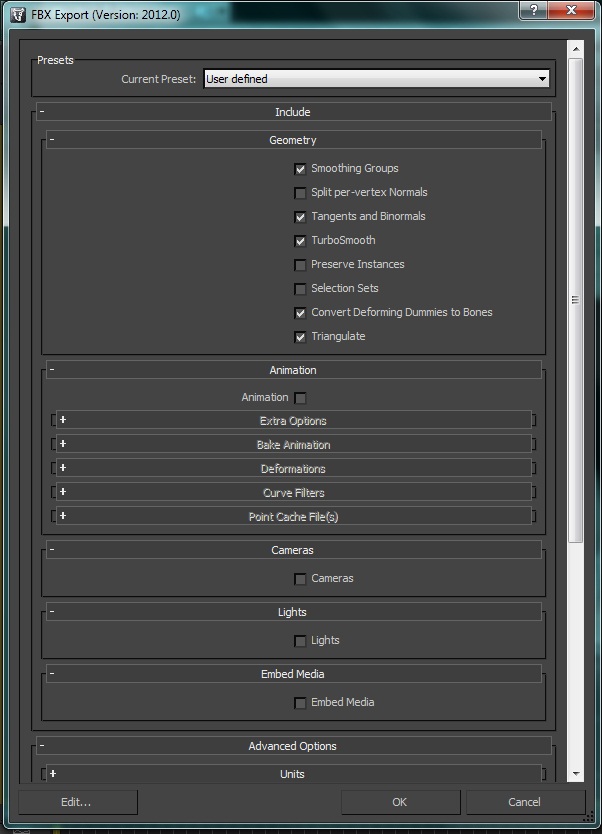
Task: Expand the Bake Animation rollout
Action: (294, 444)
